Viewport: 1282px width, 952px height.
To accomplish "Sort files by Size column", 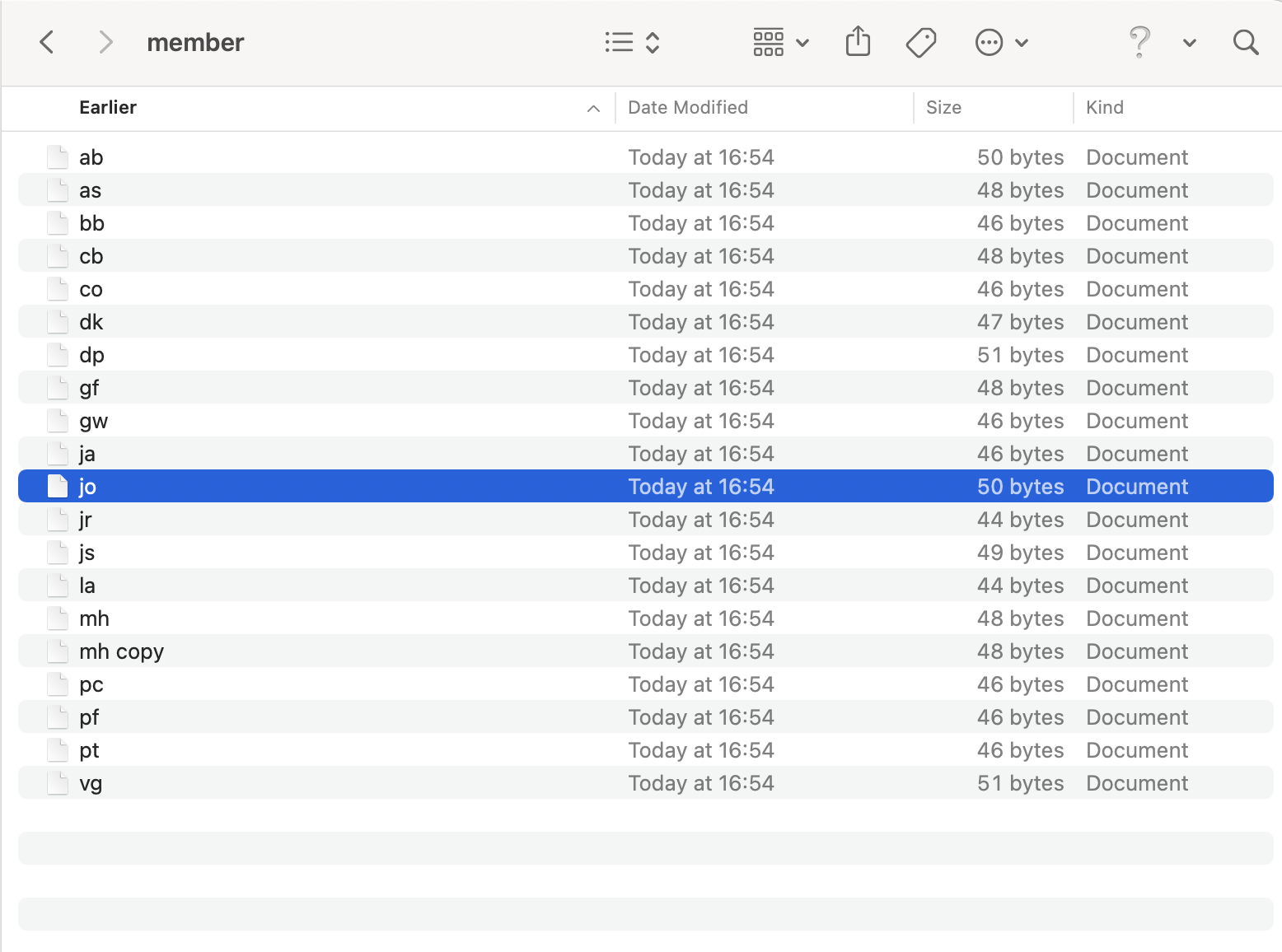I will coord(943,108).
